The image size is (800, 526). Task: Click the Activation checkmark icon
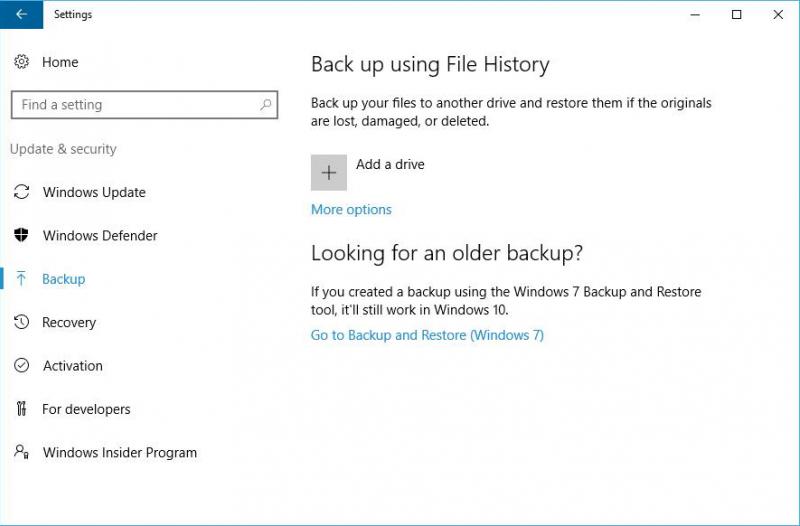pos(21,365)
